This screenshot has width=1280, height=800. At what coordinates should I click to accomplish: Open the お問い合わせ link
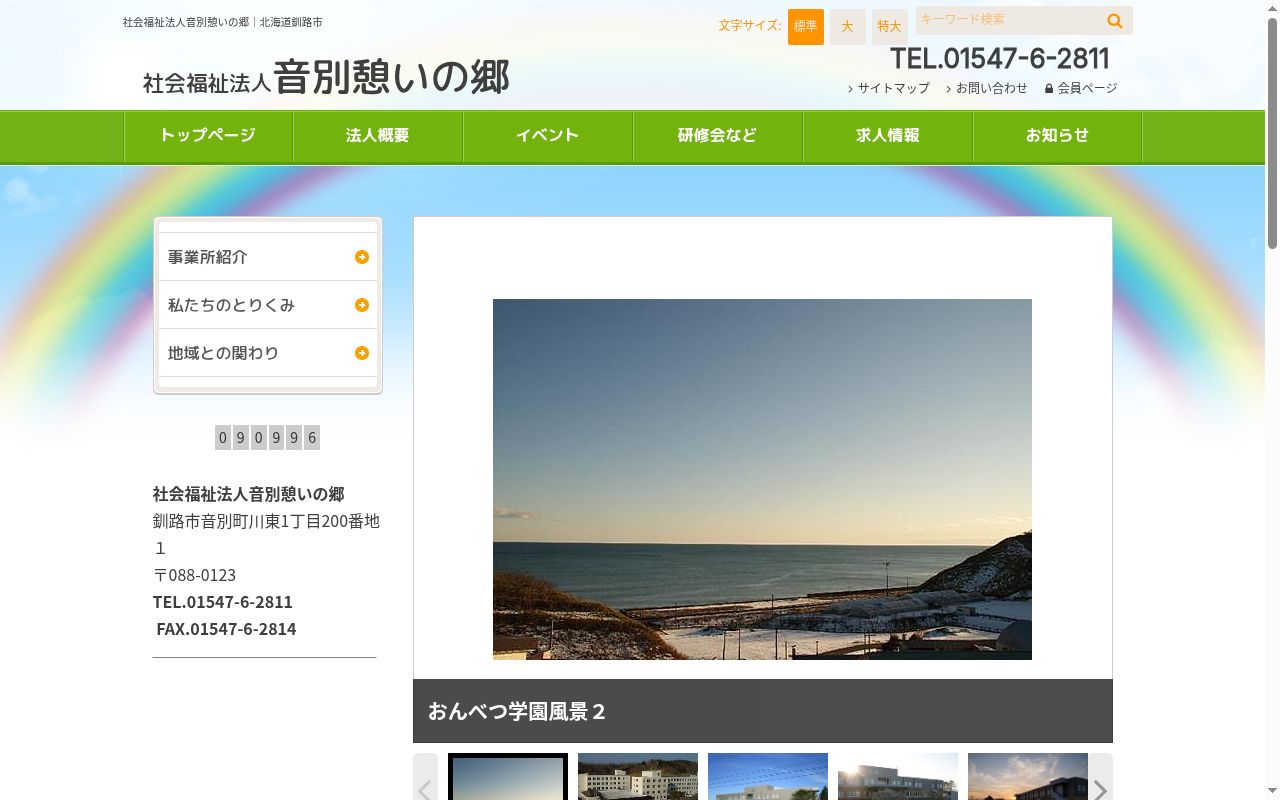click(987, 88)
